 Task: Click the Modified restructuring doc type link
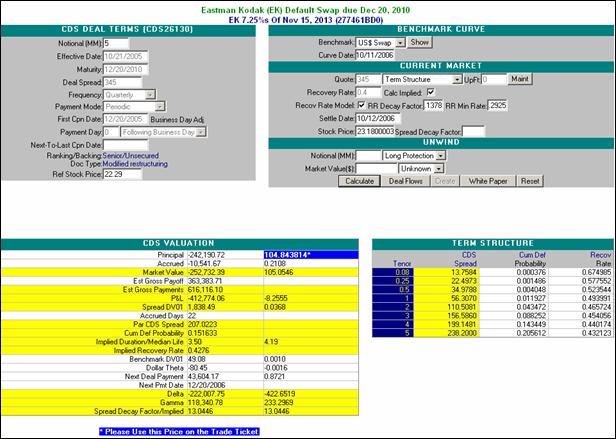click(135, 164)
